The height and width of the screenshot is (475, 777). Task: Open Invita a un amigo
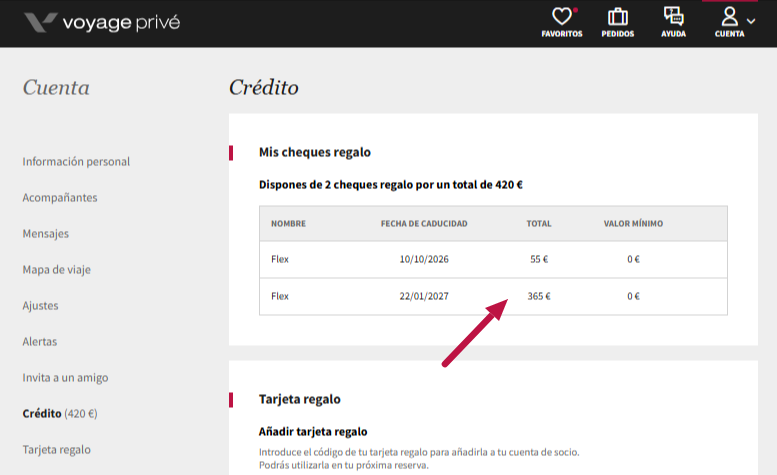pyautogui.click(x=65, y=378)
